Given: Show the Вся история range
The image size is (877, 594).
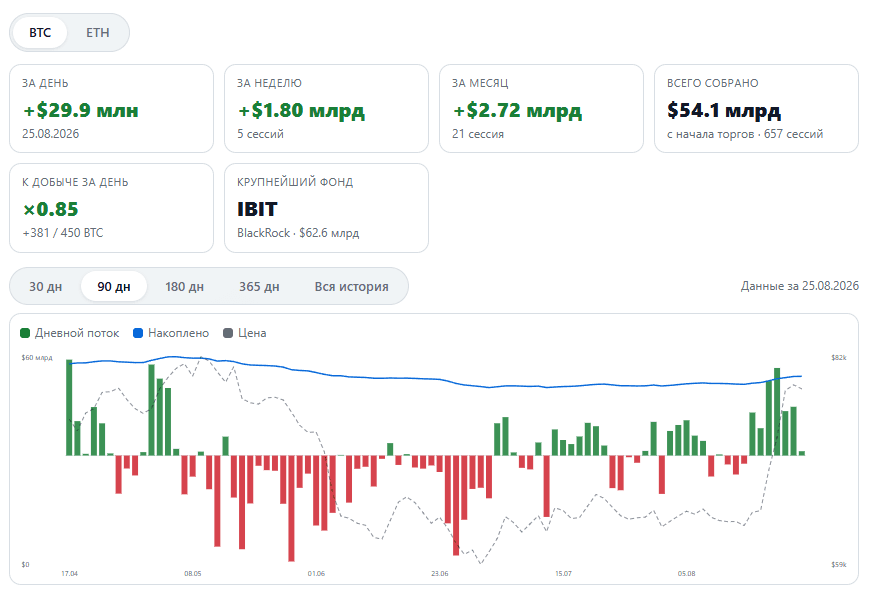Looking at the screenshot, I should click(351, 286).
